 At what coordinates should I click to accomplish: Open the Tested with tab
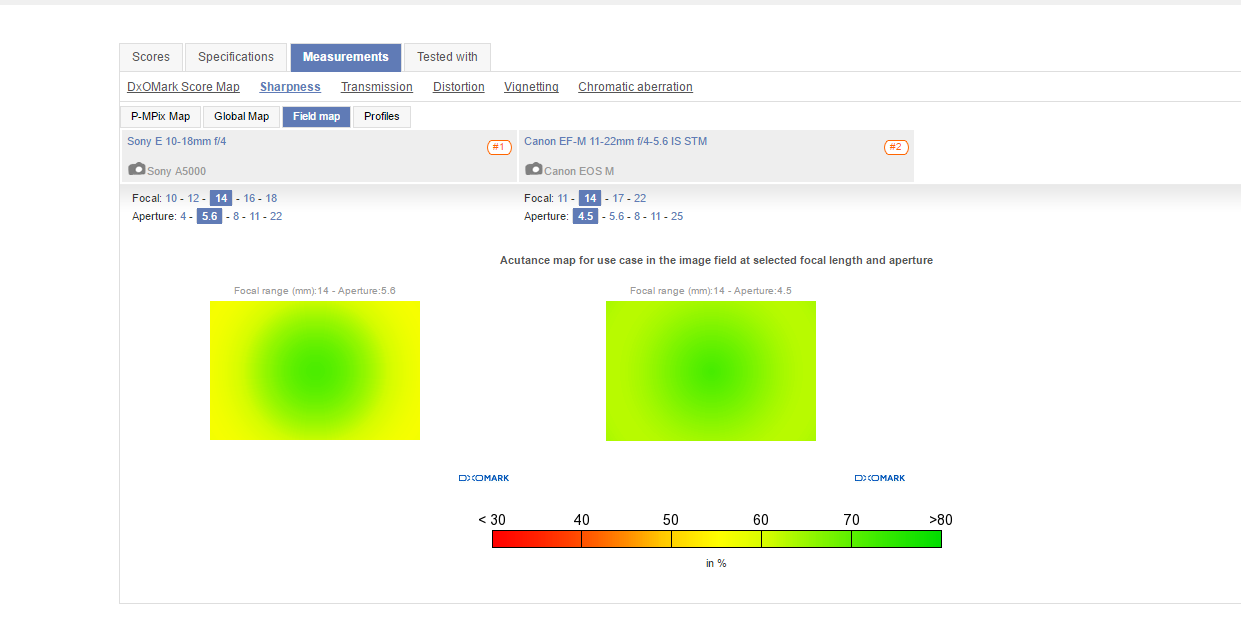pos(447,57)
